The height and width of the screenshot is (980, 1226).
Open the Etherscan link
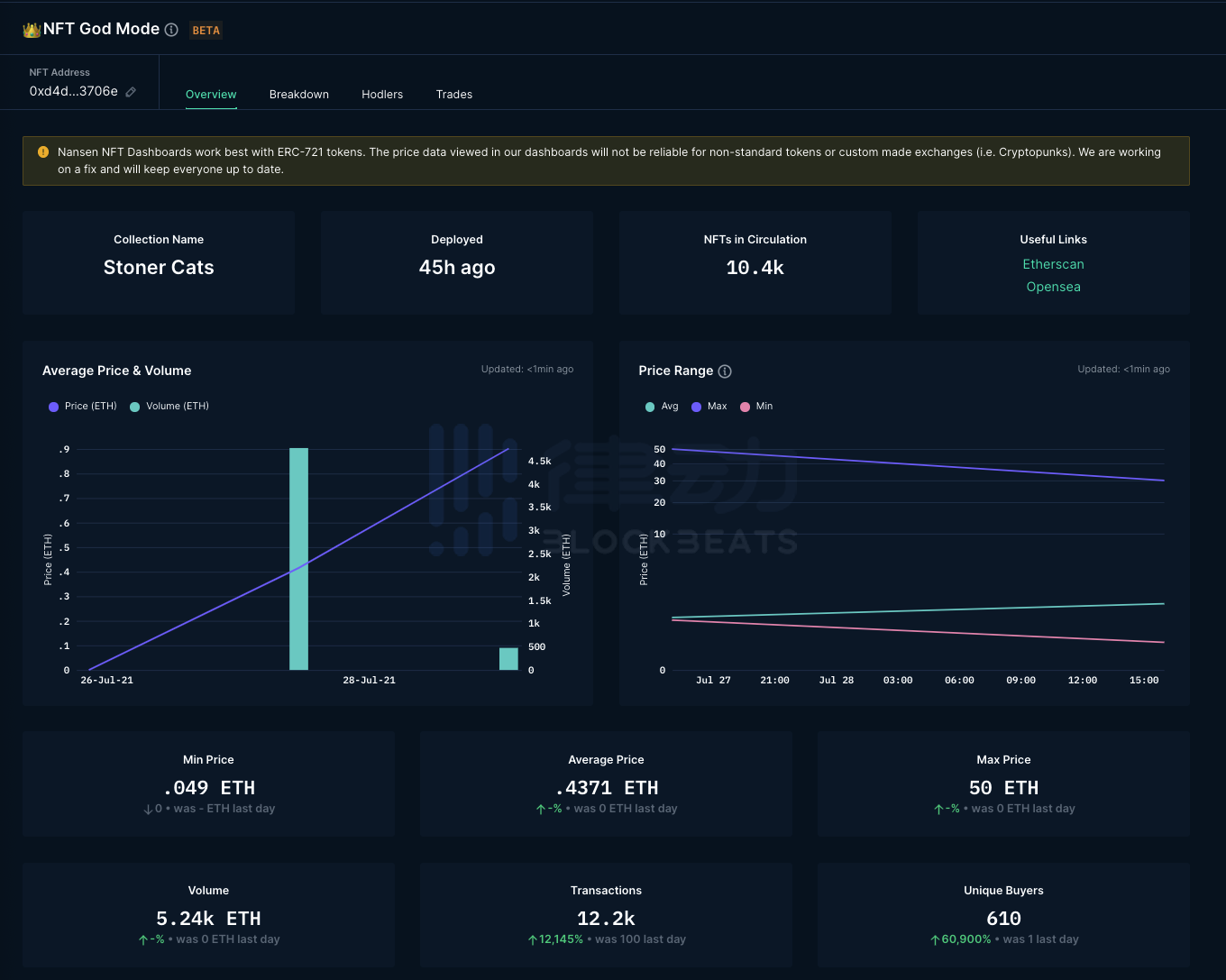pos(1053,264)
